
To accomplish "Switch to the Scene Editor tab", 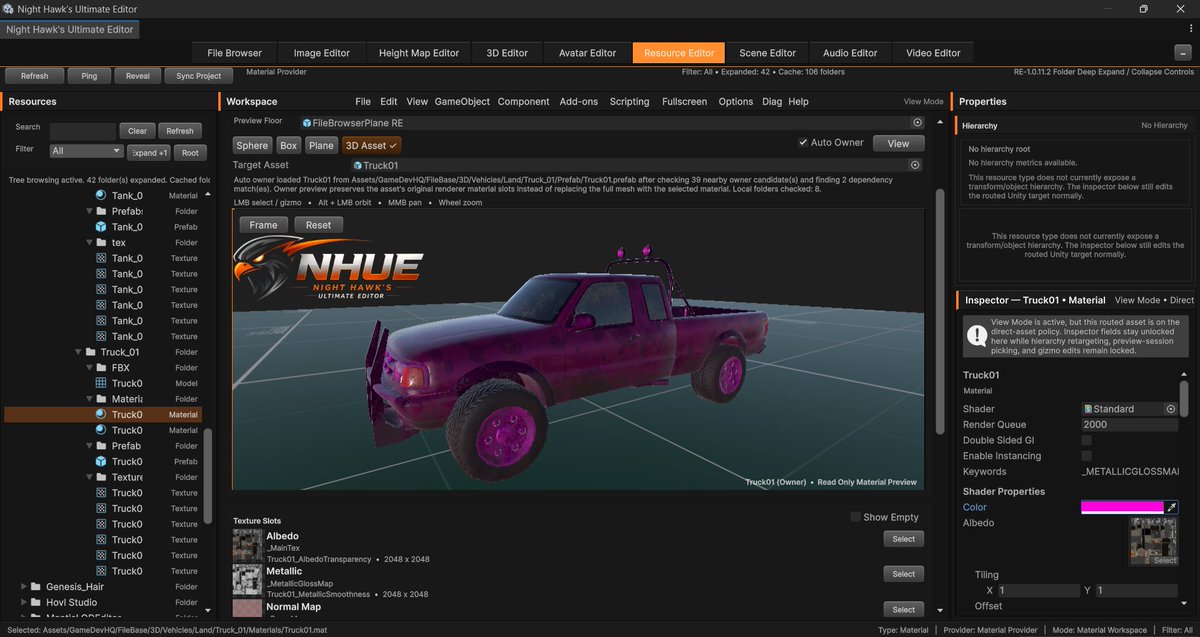I will point(768,53).
